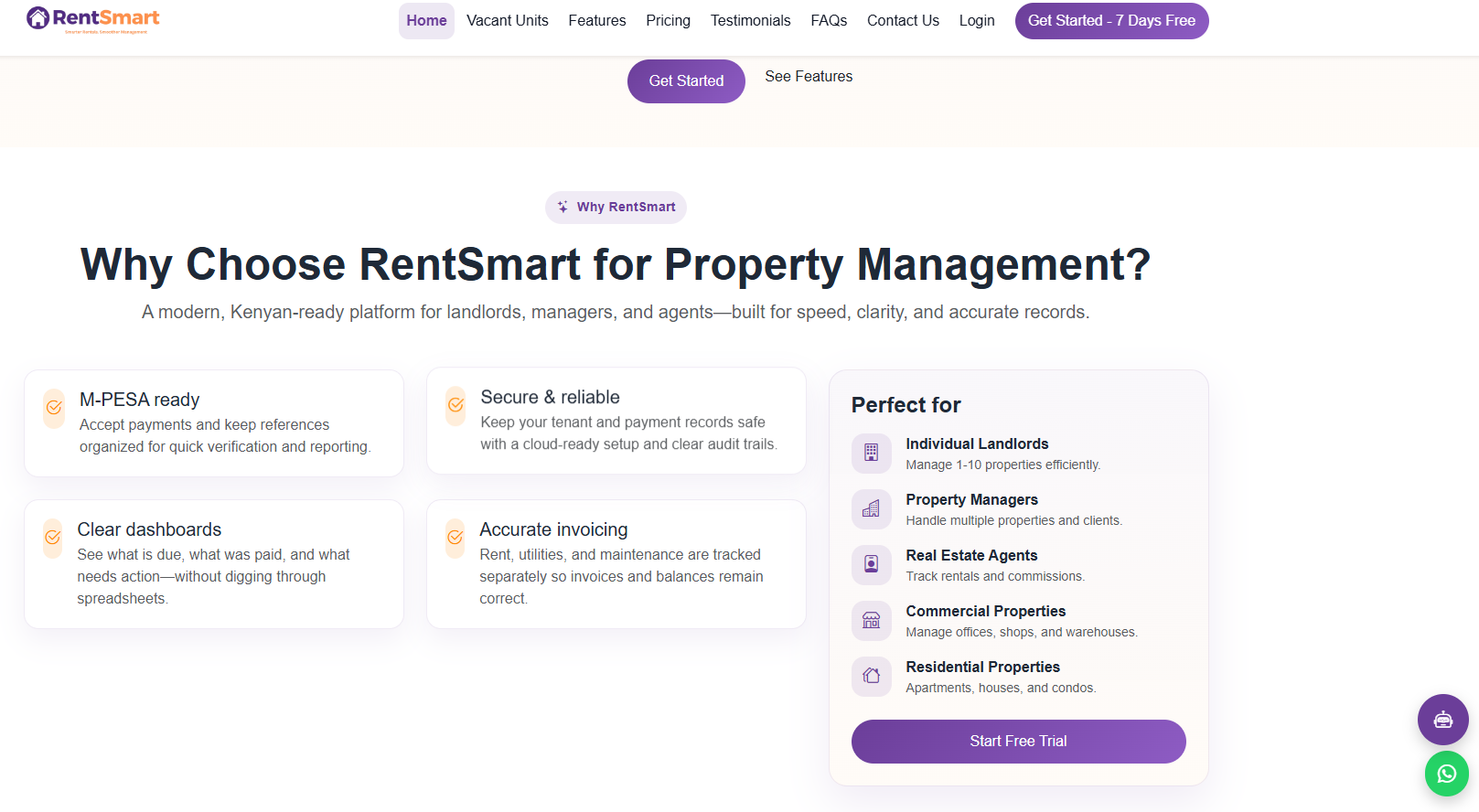Image resolution: width=1479 pixels, height=812 pixels.
Task: Click the Commercial Properties shop icon
Action: (x=871, y=620)
